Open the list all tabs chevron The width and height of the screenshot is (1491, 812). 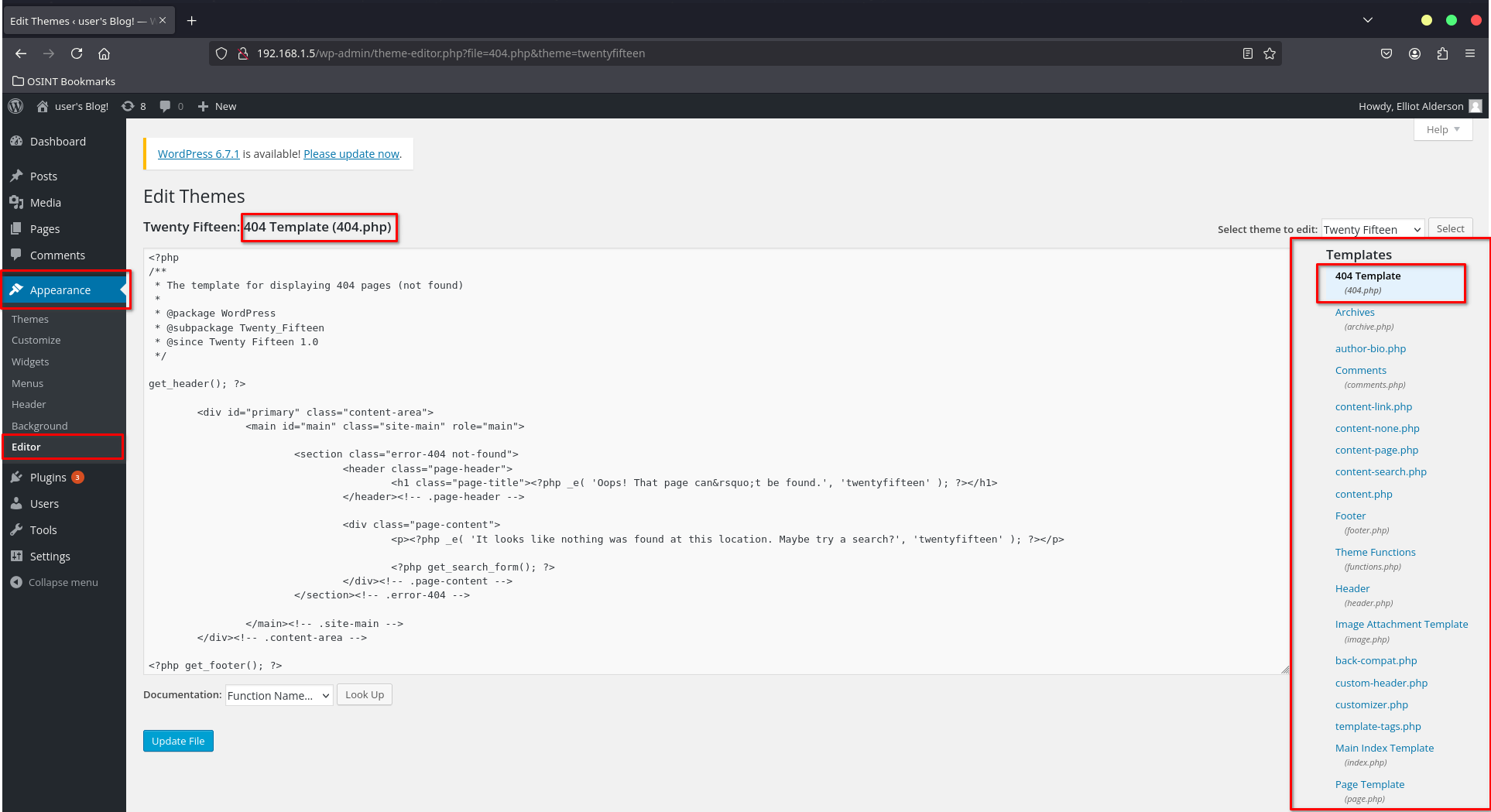(x=1368, y=20)
